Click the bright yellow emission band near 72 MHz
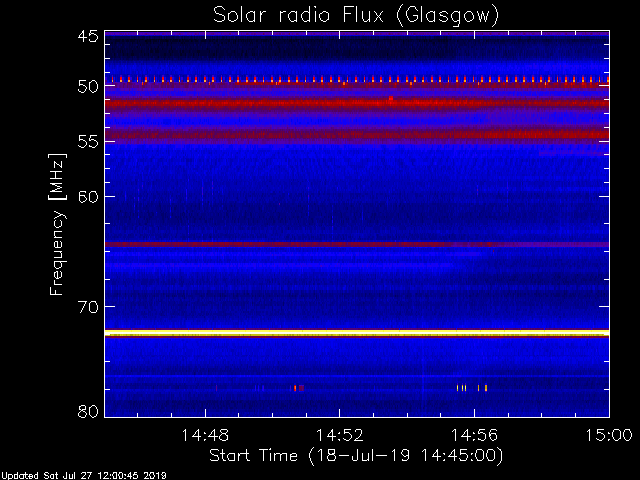 [x=357, y=333]
